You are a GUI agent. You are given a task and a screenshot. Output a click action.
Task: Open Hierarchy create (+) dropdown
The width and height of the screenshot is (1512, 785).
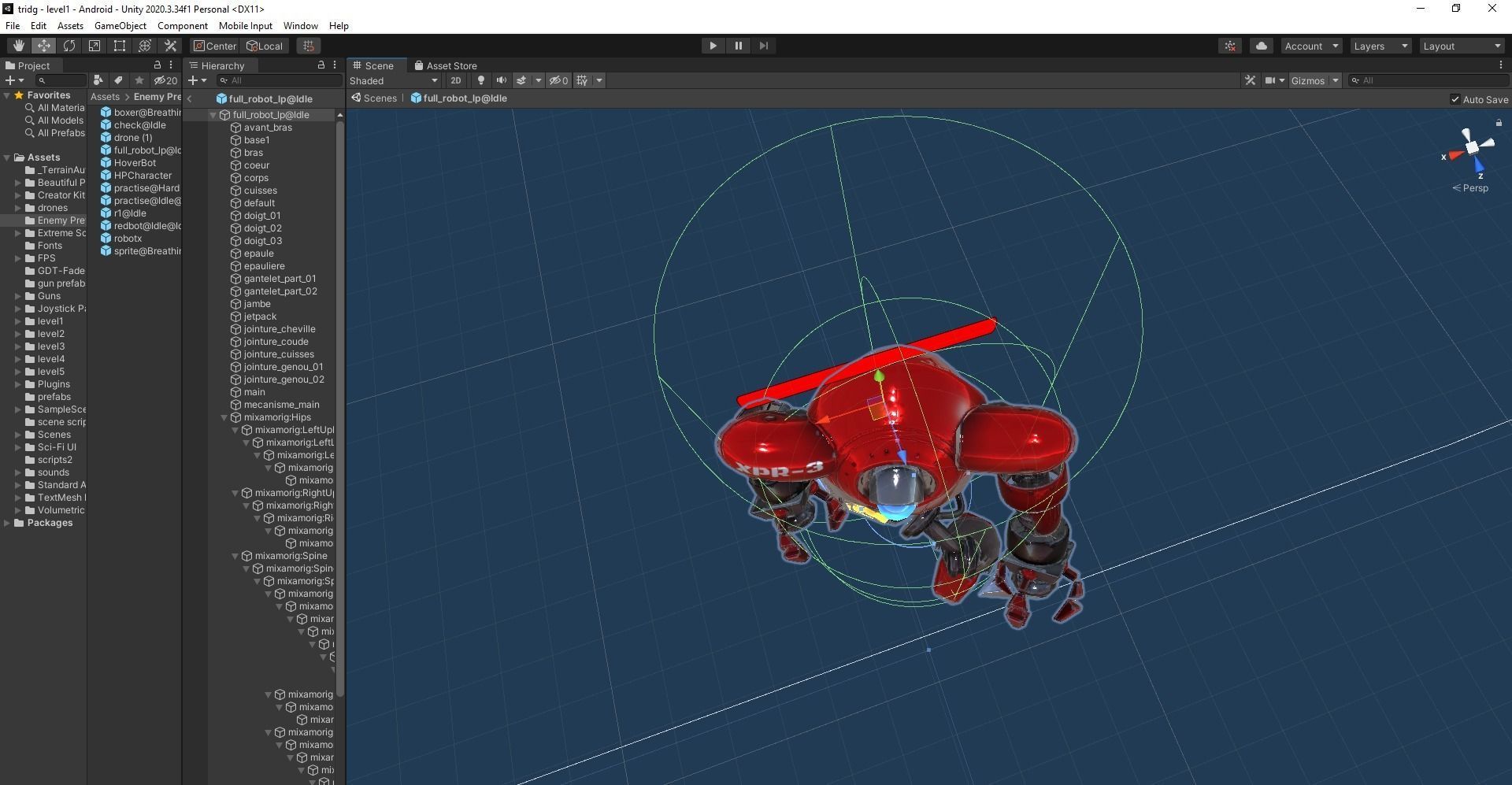(x=197, y=80)
